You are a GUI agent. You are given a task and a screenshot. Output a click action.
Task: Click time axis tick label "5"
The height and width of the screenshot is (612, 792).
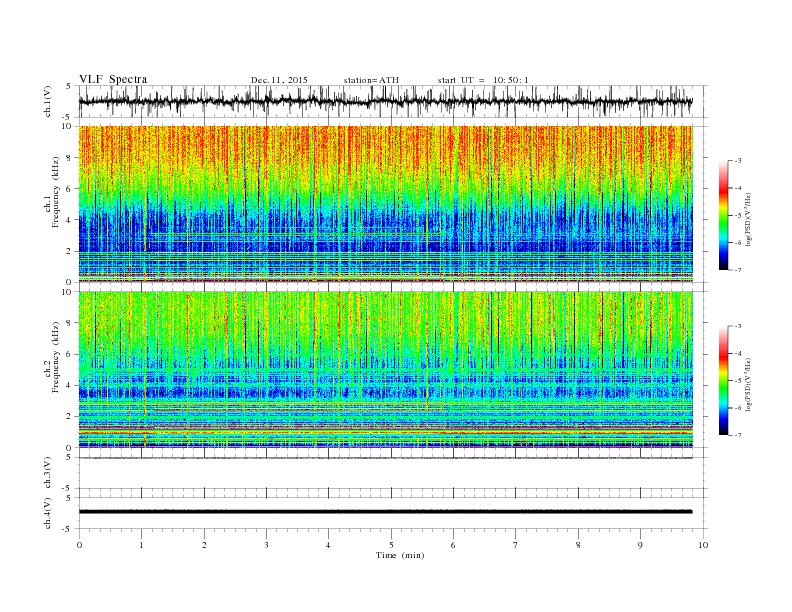point(391,545)
